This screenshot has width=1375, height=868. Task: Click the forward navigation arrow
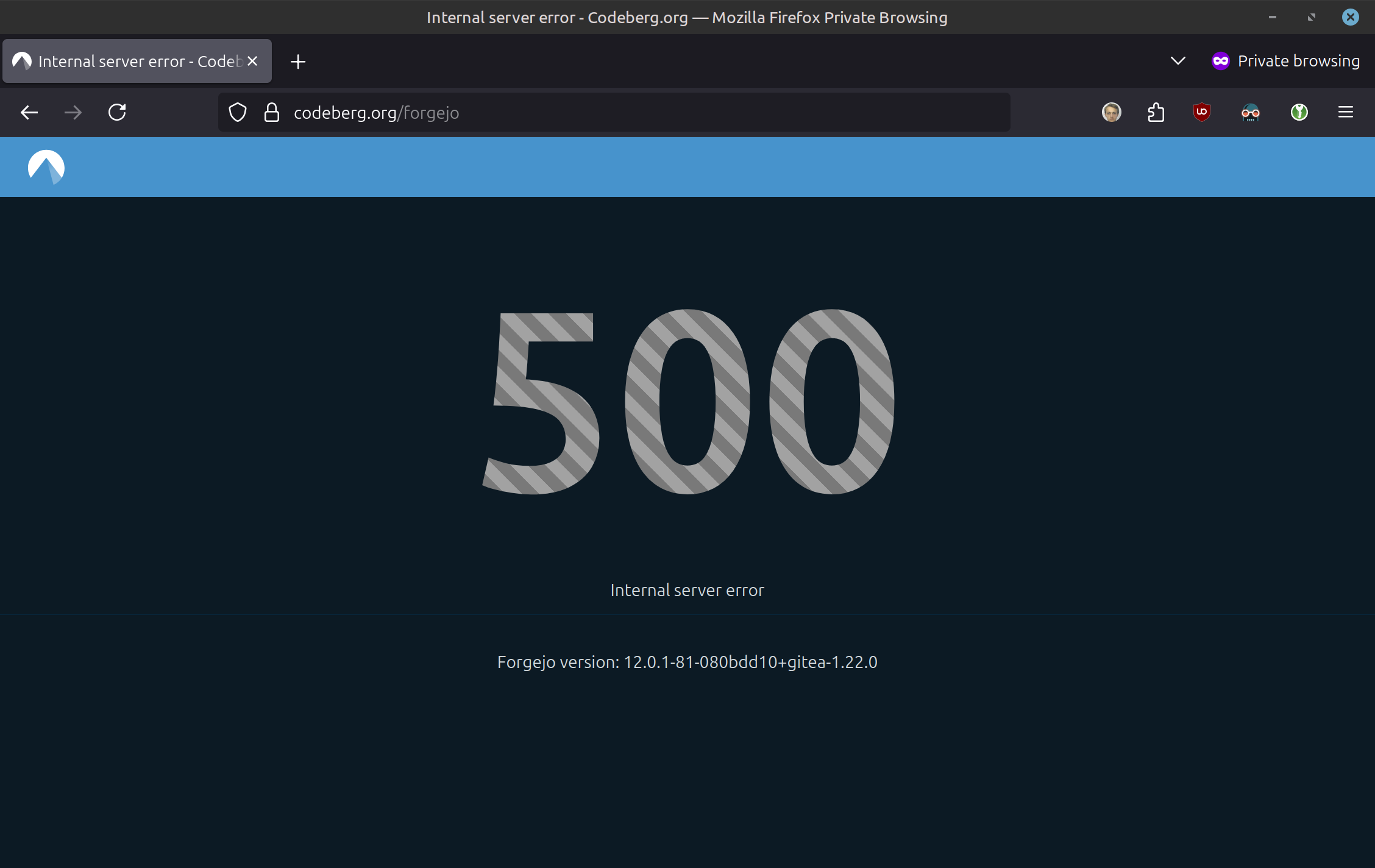pos(73,112)
